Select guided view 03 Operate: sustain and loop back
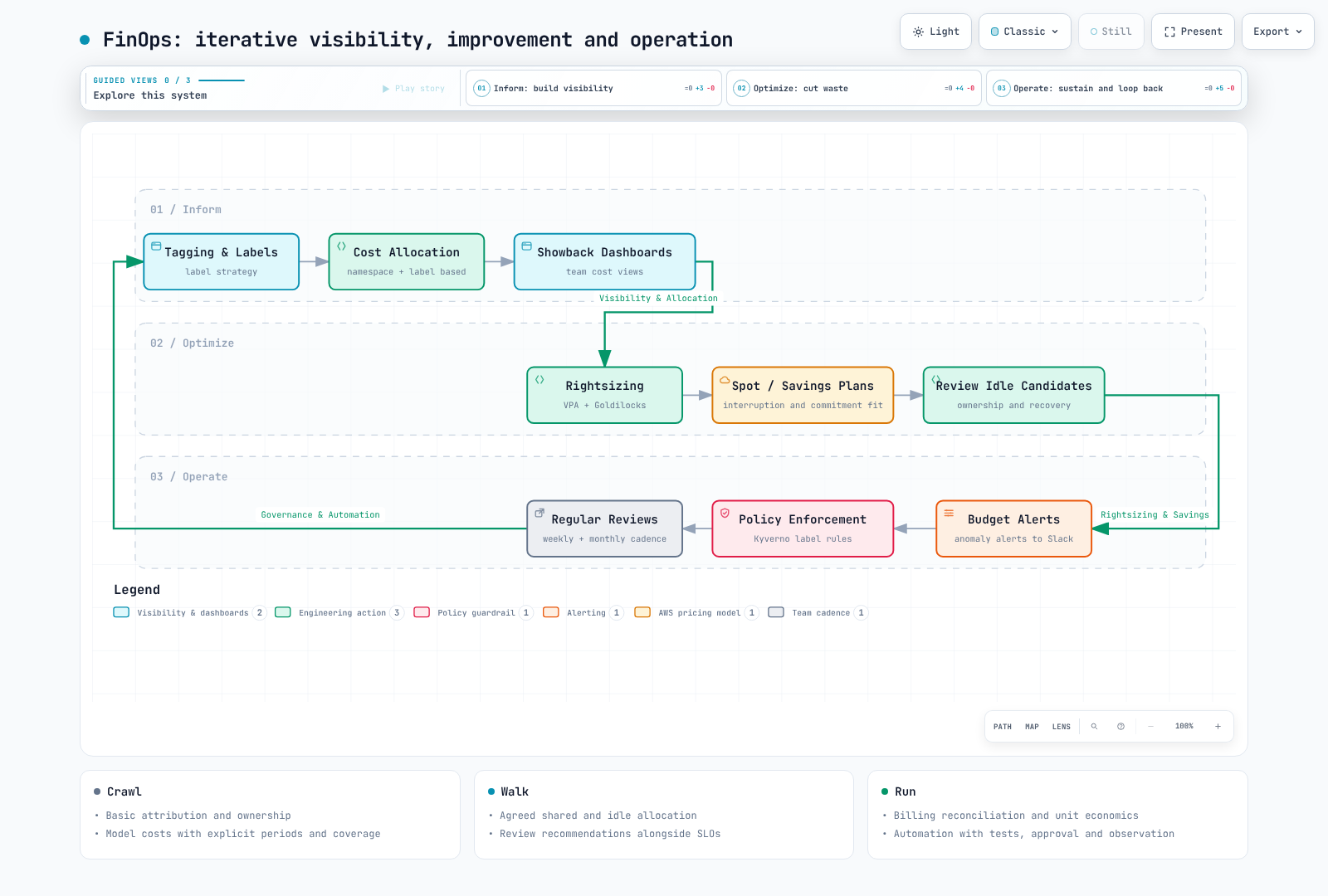Viewport: 1328px width, 896px height. (1114, 88)
